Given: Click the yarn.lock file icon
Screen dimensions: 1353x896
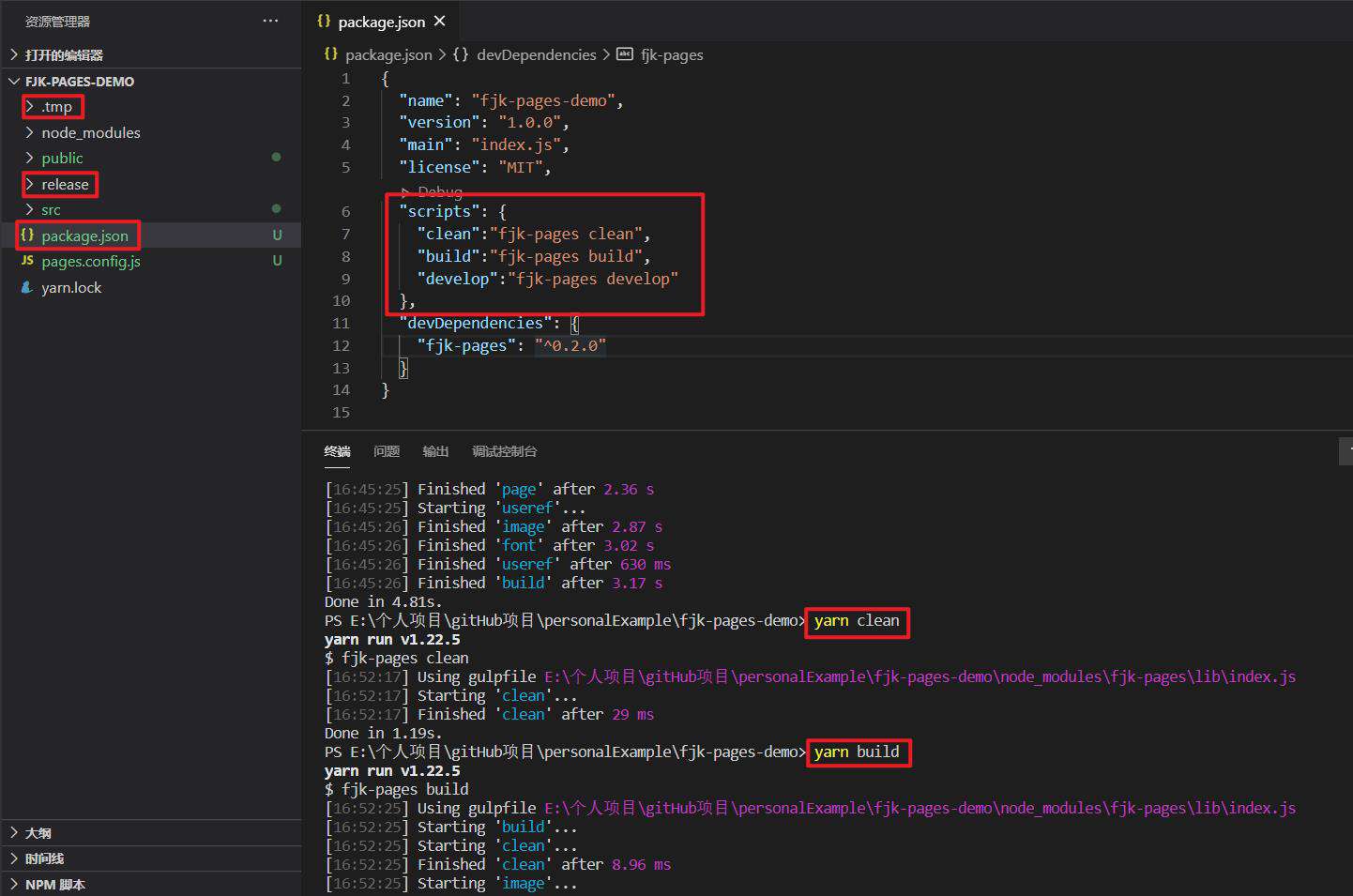Looking at the screenshot, I should tap(27, 287).
